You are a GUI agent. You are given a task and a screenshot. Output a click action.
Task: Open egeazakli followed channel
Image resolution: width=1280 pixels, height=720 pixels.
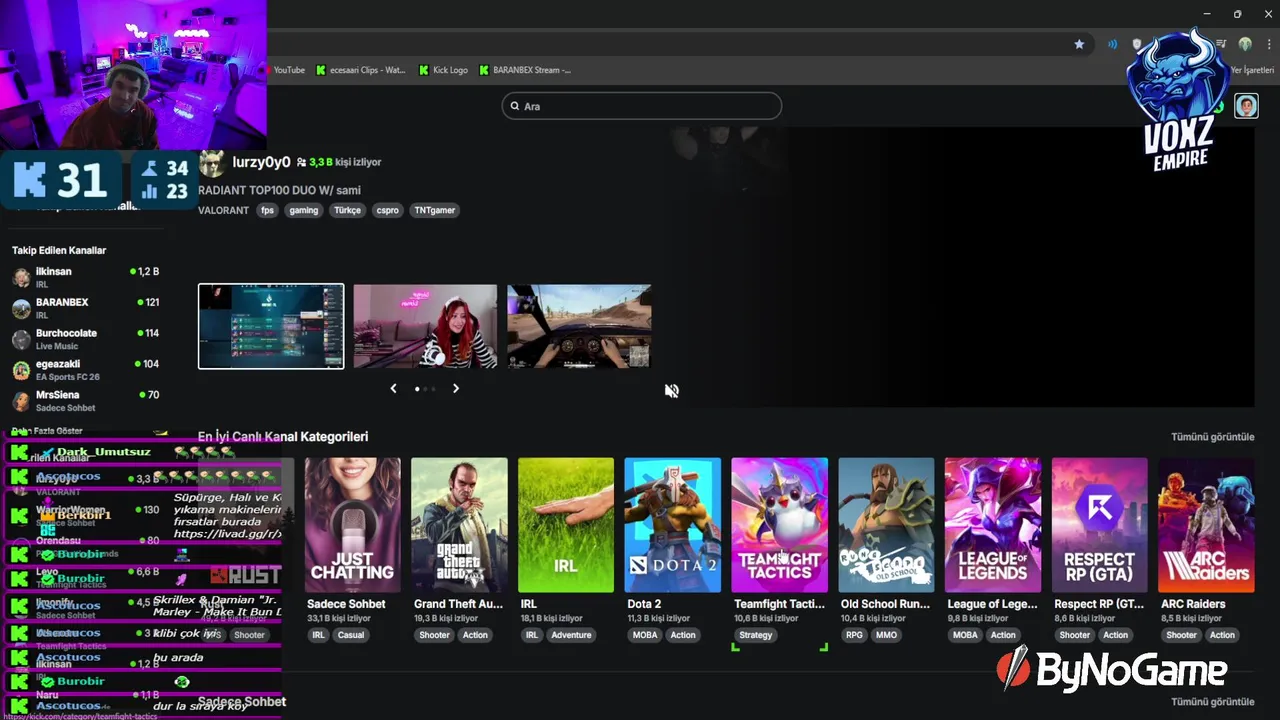coord(86,370)
